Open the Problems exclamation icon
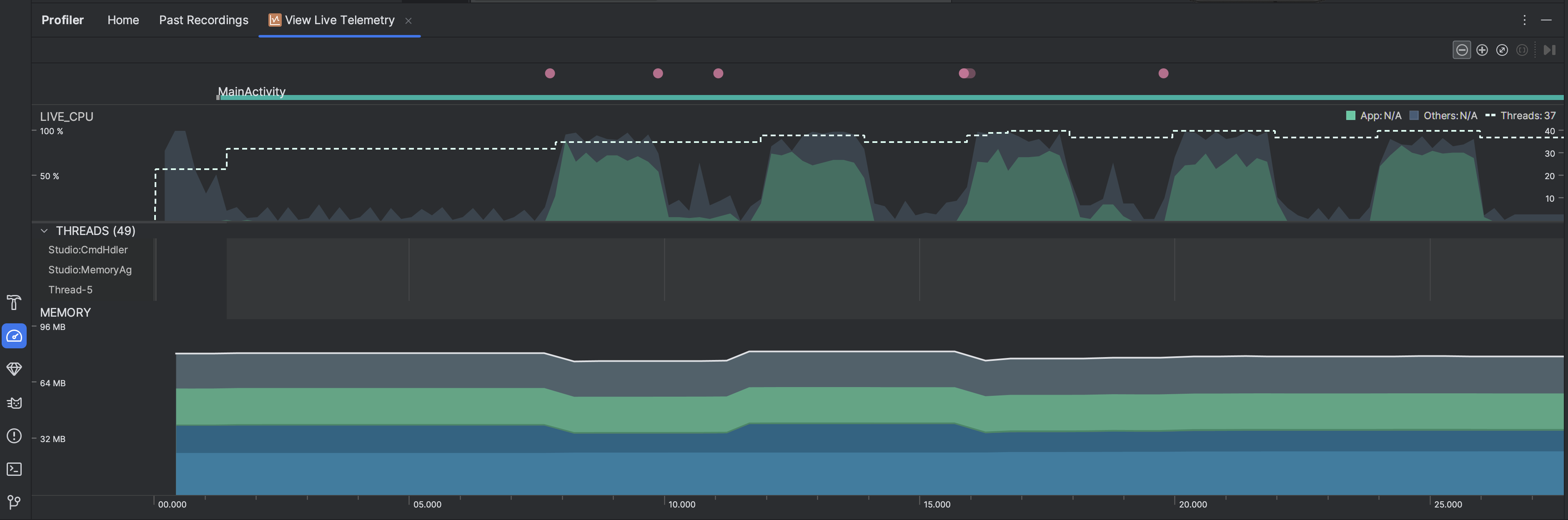 tap(14, 436)
